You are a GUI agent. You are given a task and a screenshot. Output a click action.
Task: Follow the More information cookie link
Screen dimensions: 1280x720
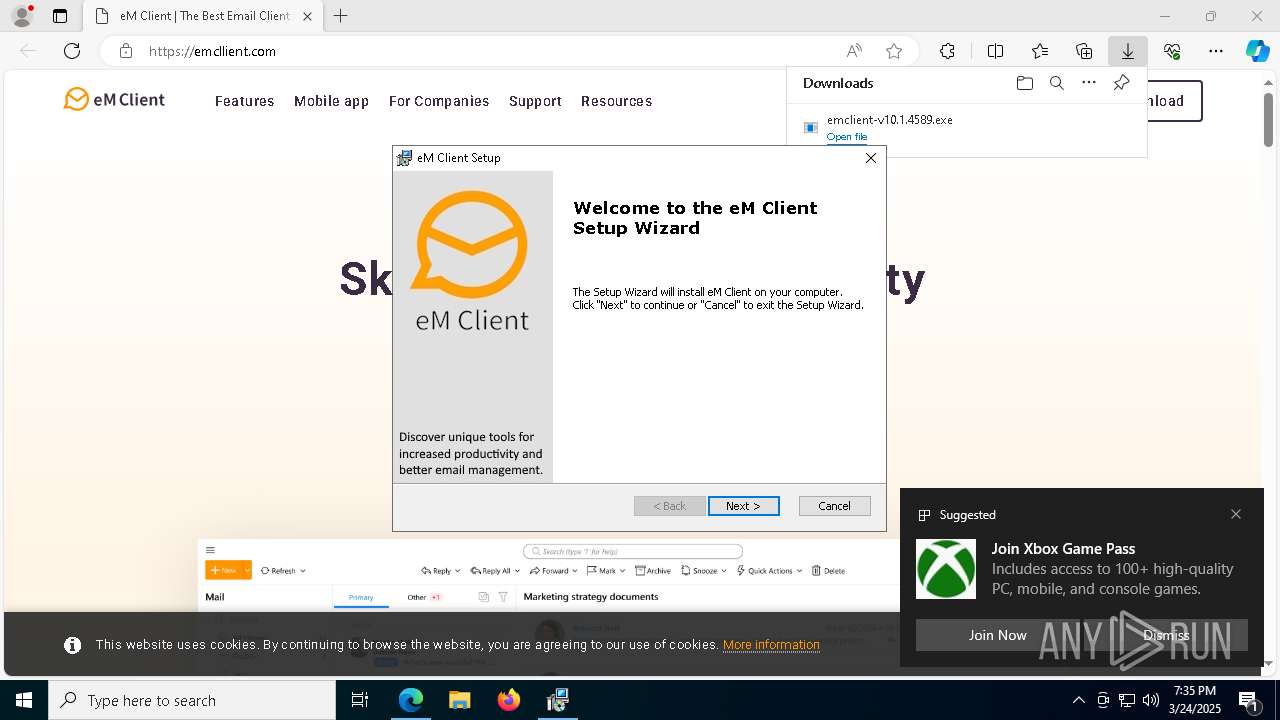click(x=771, y=645)
